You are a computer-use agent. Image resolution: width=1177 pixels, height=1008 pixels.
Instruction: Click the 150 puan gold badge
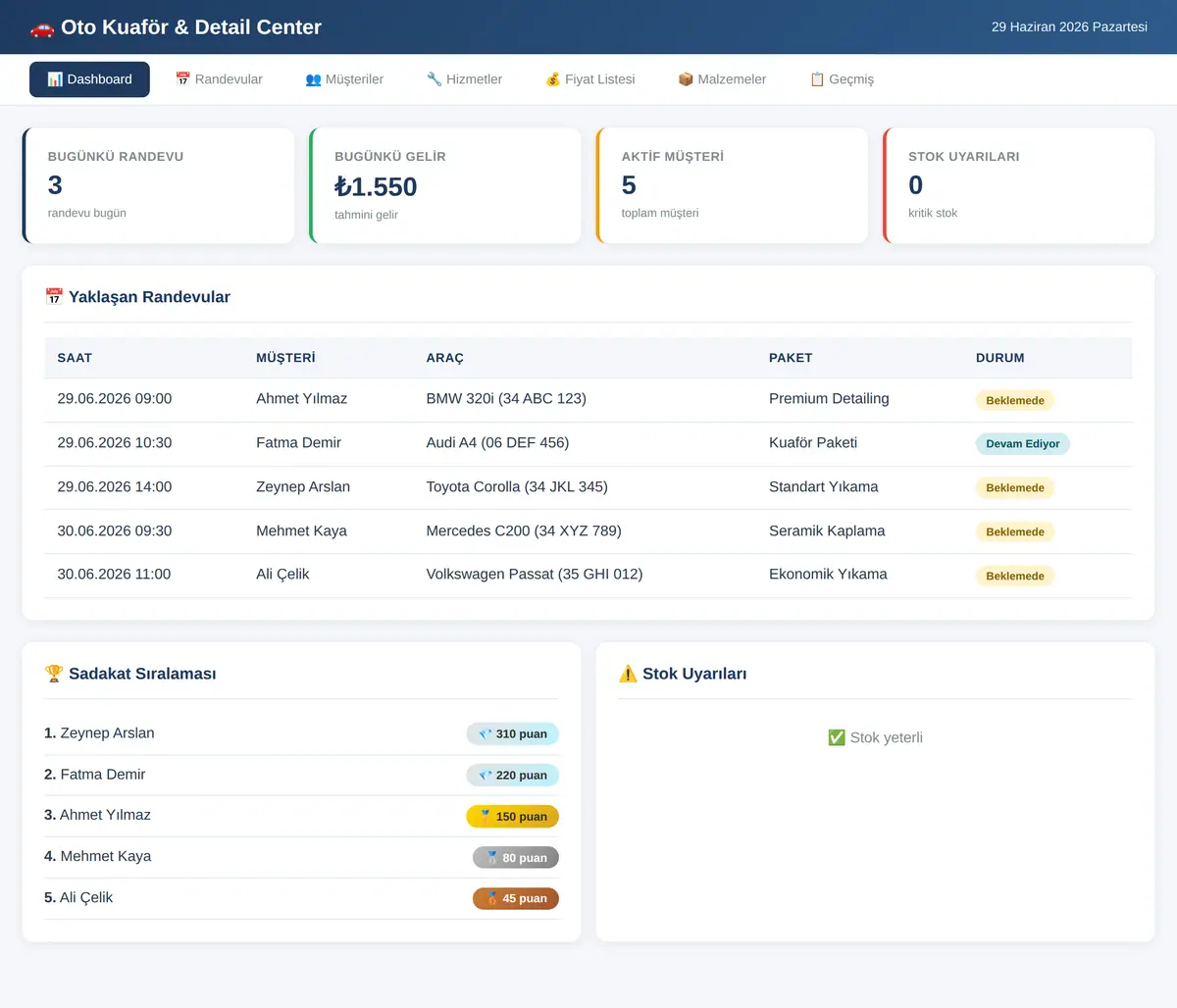pos(513,816)
